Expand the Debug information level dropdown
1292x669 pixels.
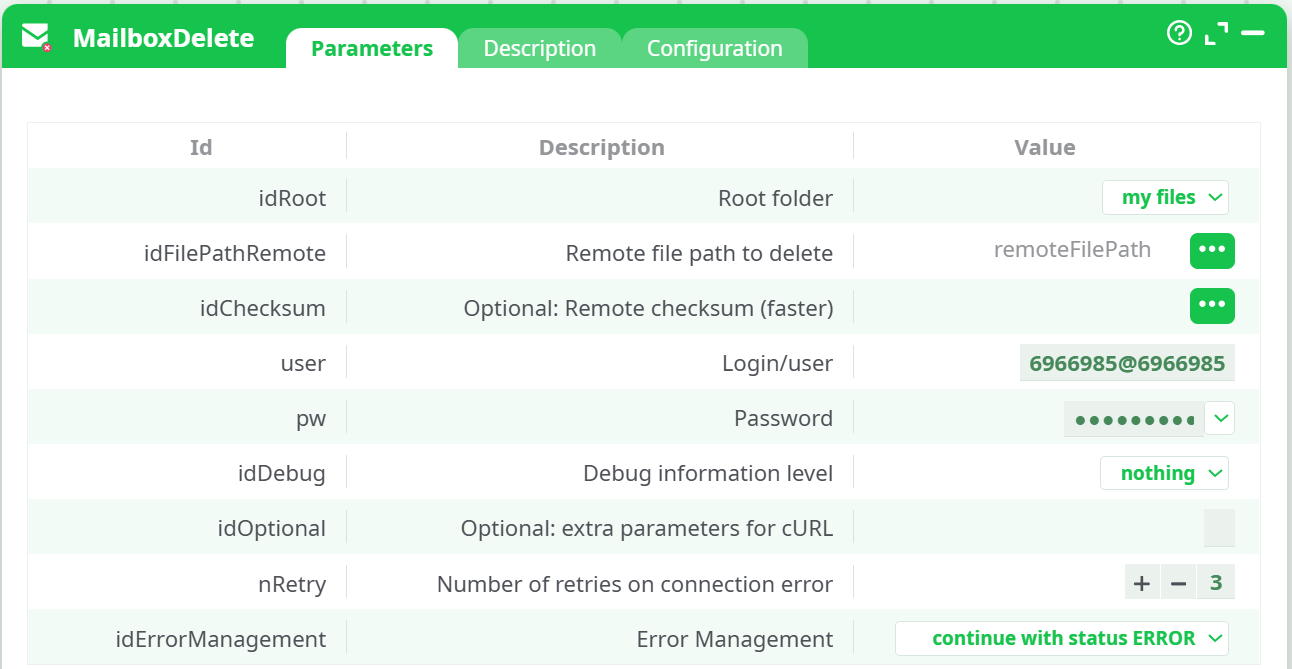(x=1164, y=473)
